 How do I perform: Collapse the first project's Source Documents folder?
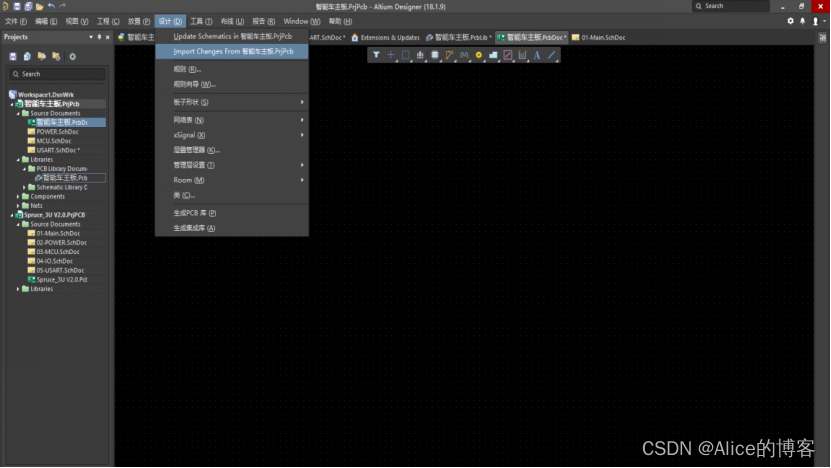18,113
